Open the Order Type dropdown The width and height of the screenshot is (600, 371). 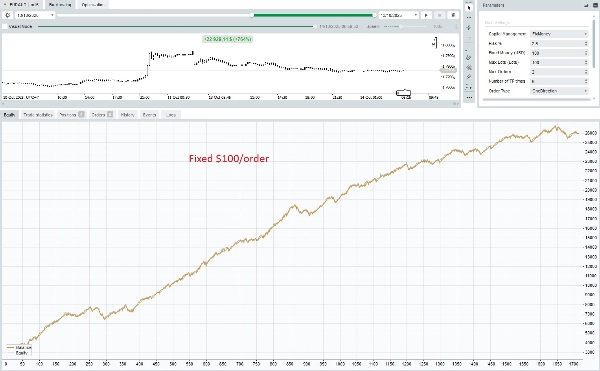pos(559,91)
